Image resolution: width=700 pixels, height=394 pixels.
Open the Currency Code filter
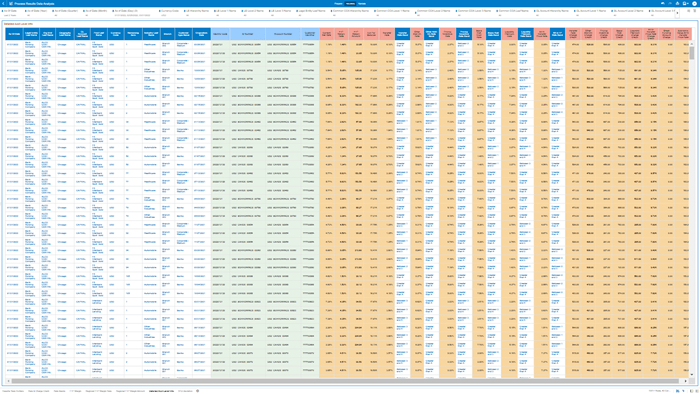pyautogui.click(x=170, y=11)
